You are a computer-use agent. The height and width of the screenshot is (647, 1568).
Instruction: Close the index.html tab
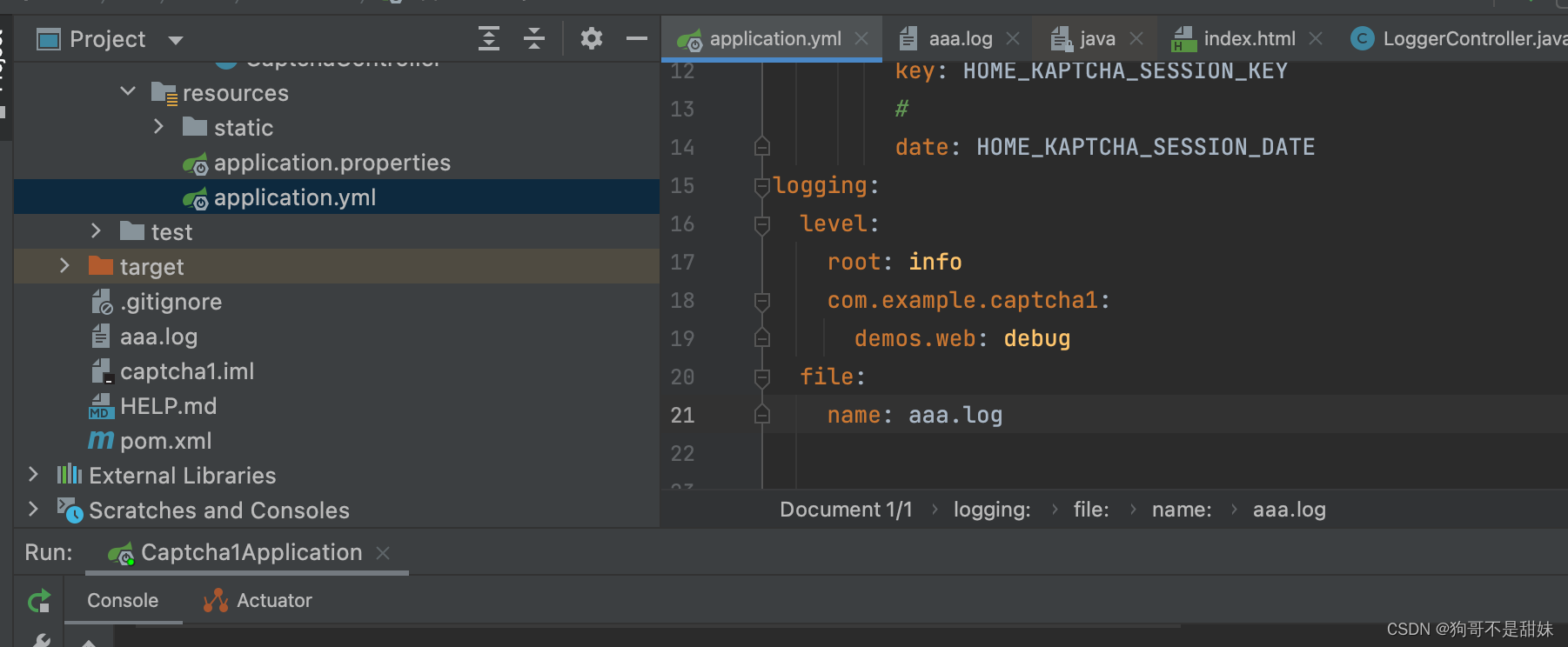tap(1316, 38)
